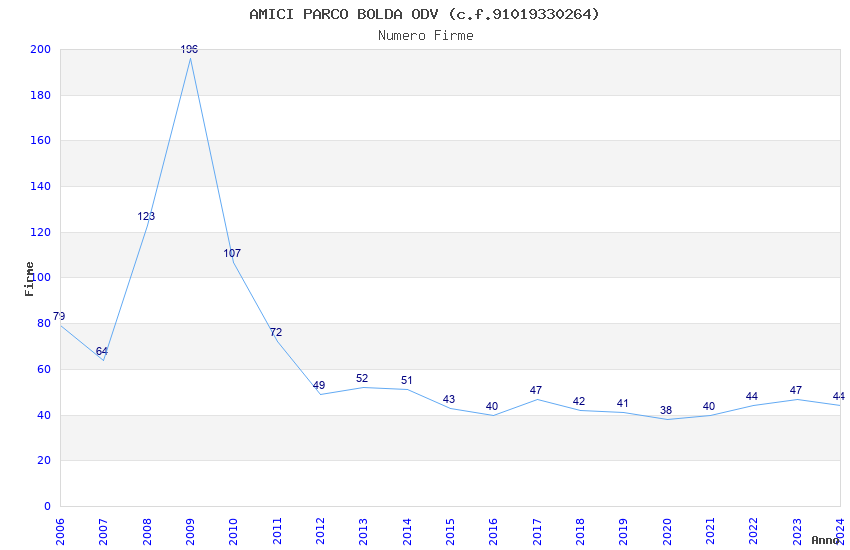Click data label 49 for 2012
Screen dimensions: 850x550
pos(319,385)
